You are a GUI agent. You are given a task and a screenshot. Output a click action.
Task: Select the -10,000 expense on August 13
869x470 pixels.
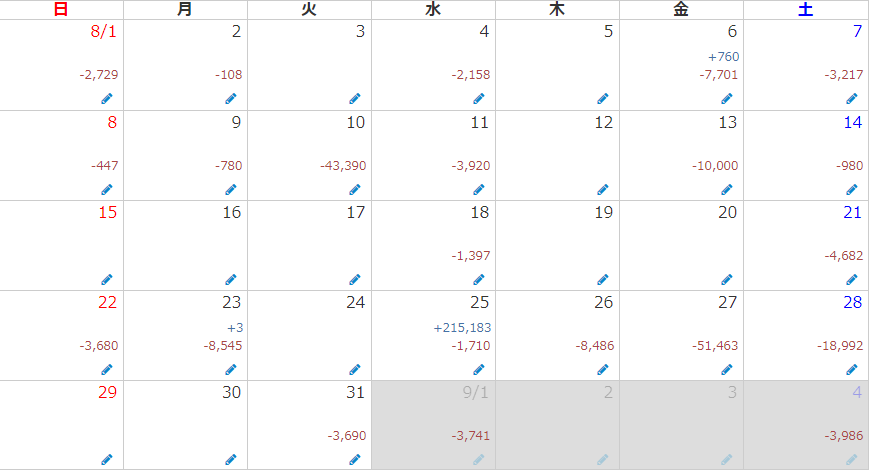(715, 165)
